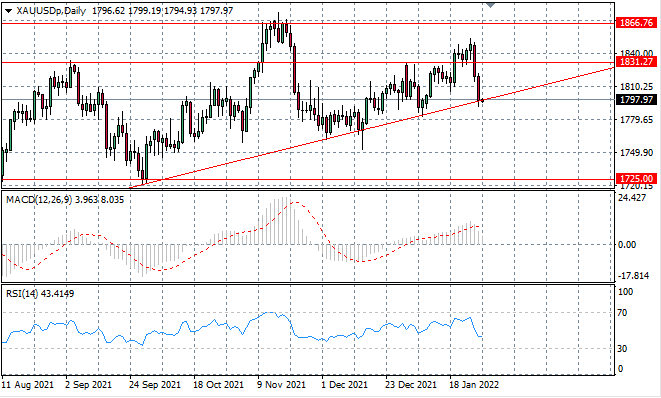Click the XAUUSDp,Daily chart title text
The image size is (661, 398).
(x=51, y=11)
